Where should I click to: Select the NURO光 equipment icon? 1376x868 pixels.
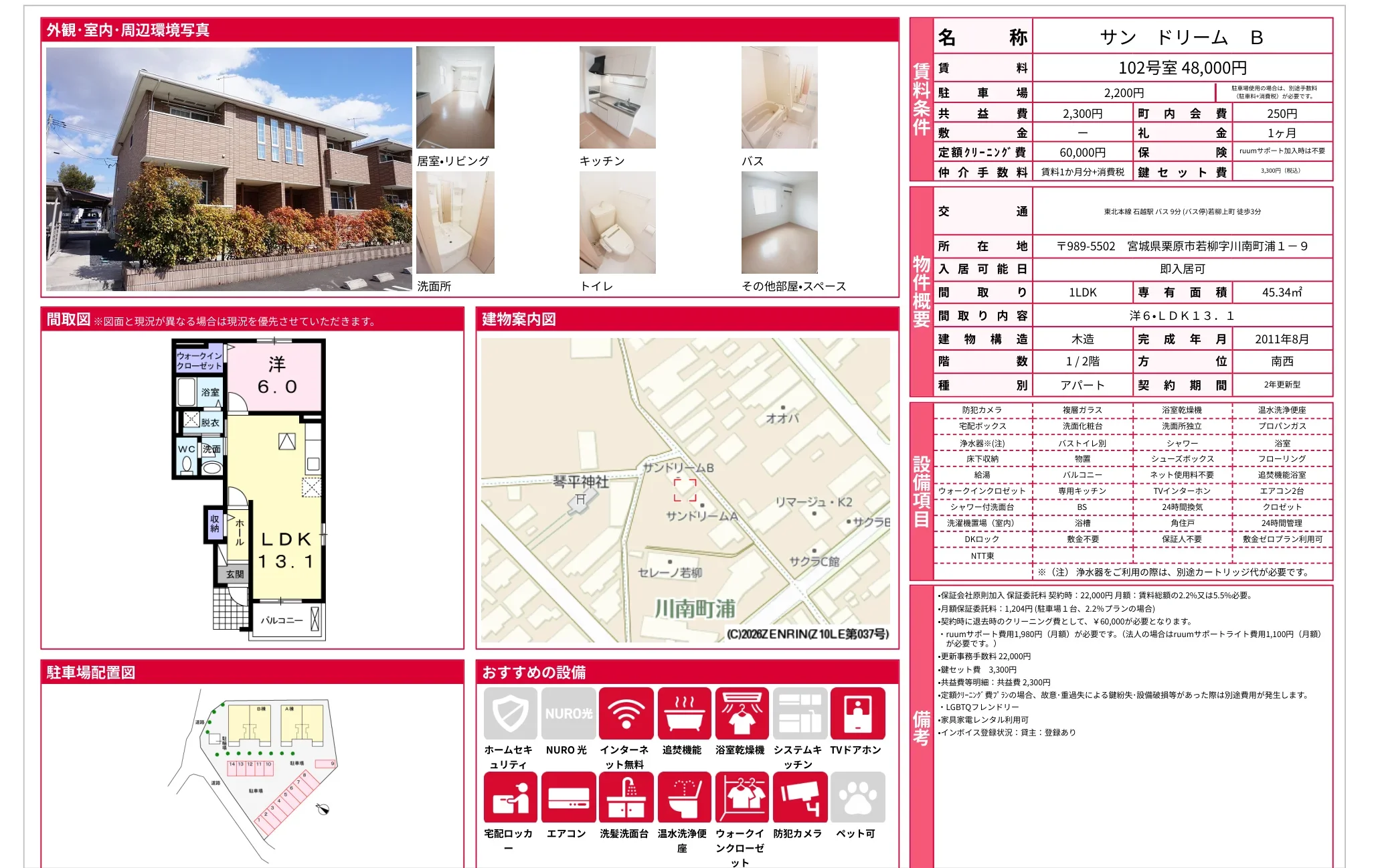[x=569, y=713]
